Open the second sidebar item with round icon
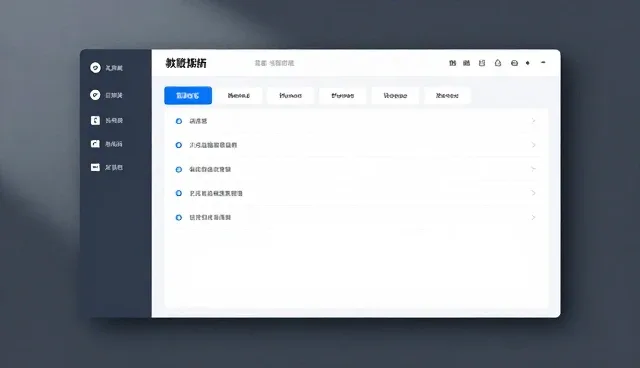Viewport: 640px width, 368px height. click(106, 95)
